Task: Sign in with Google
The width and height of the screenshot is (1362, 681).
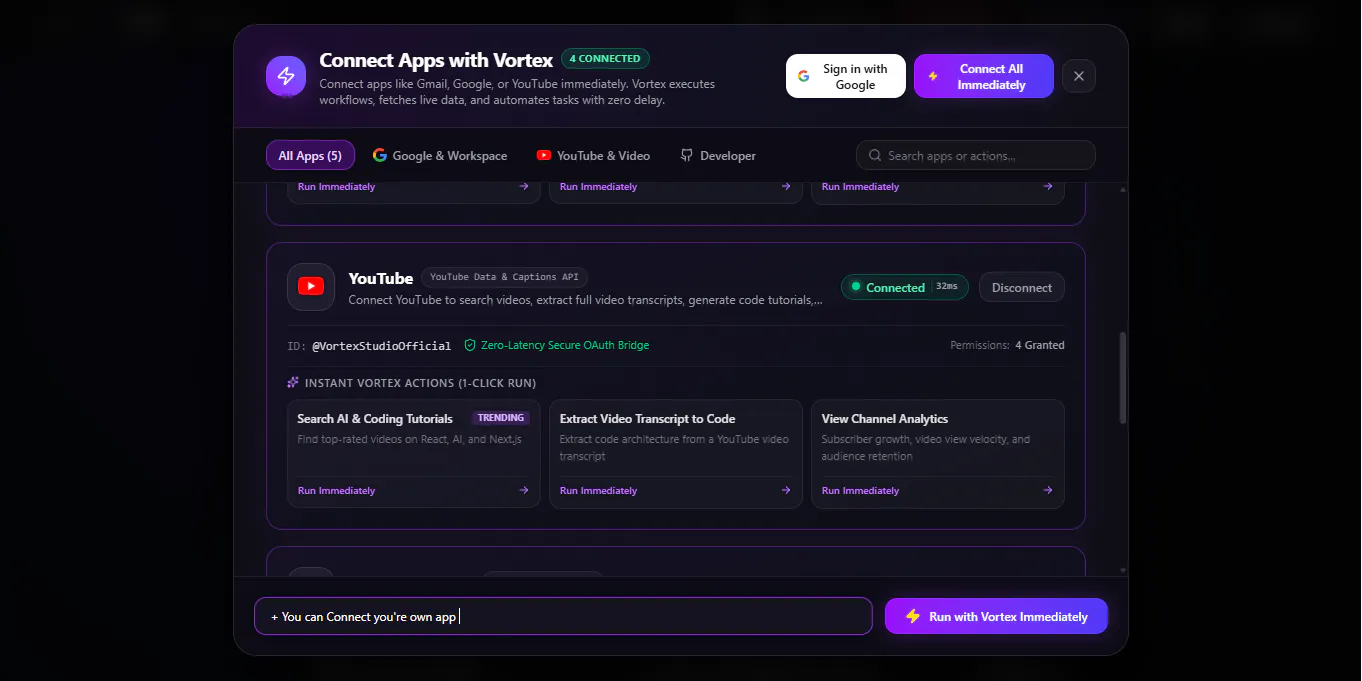Action: click(846, 76)
